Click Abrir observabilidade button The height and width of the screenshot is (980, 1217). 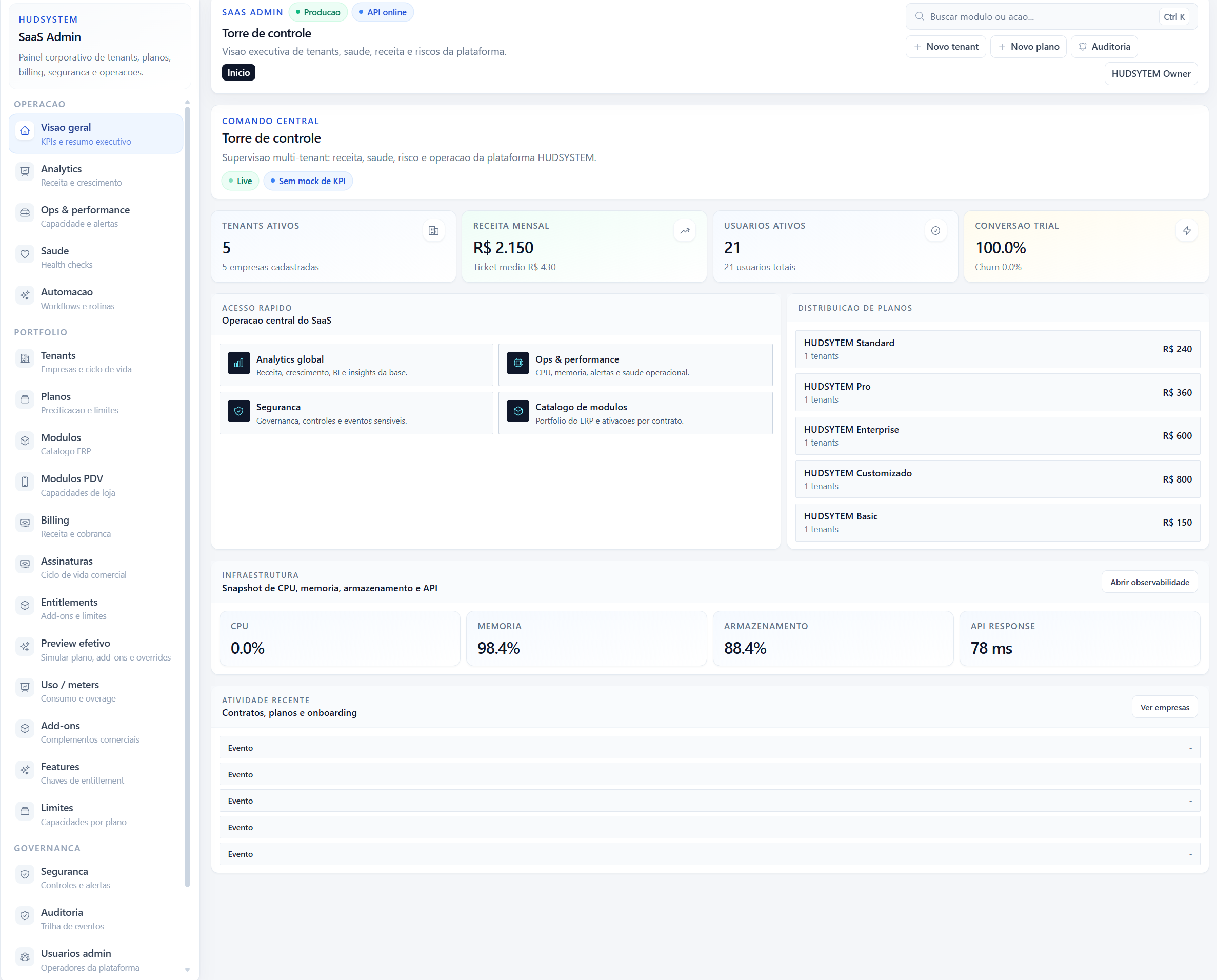1149,582
